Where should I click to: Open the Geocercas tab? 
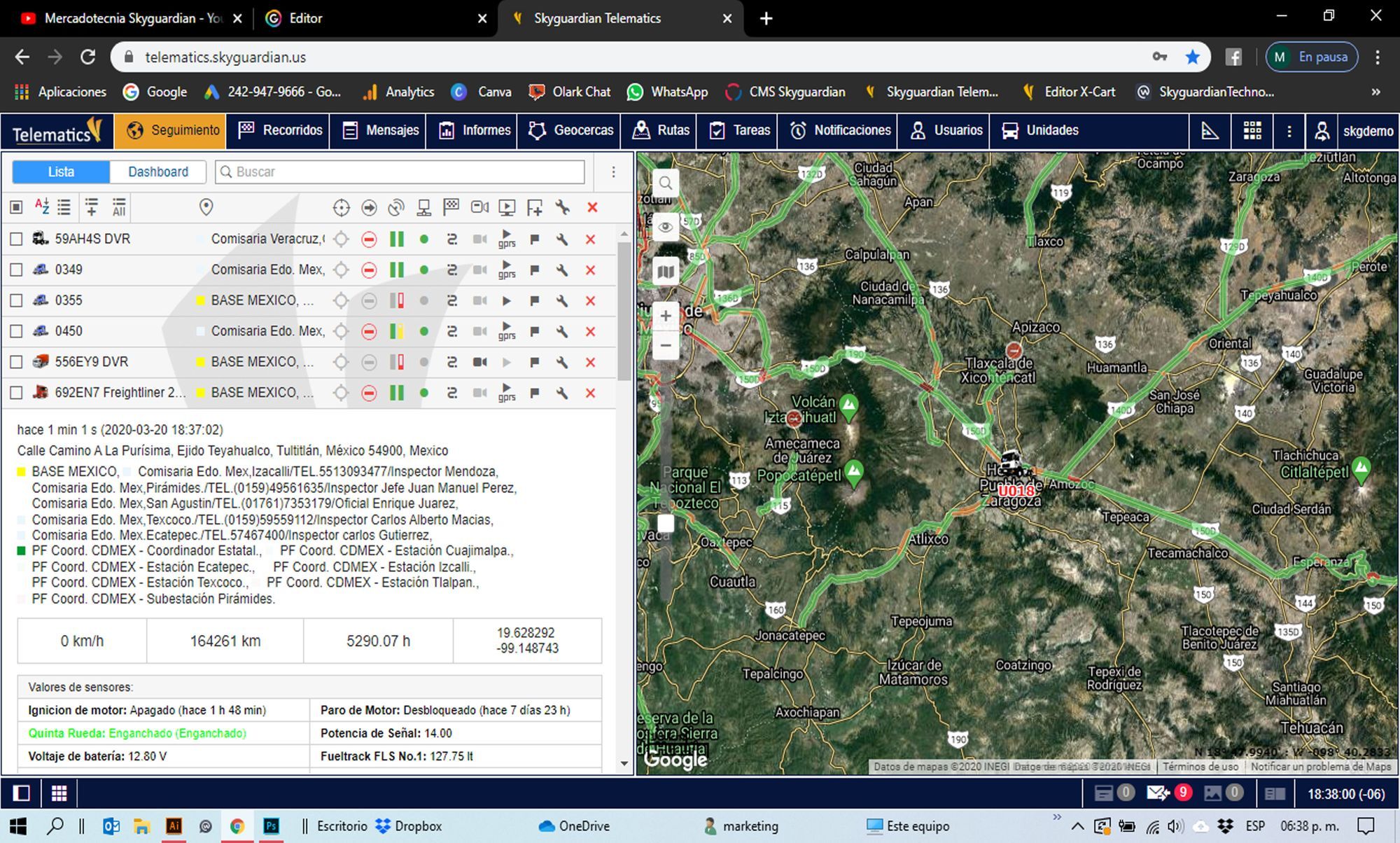[x=571, y=131]
